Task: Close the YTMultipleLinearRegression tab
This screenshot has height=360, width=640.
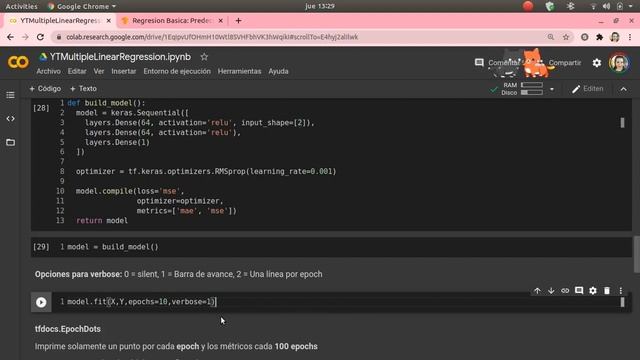Action: pyautogui.click(x=109, y=20)
